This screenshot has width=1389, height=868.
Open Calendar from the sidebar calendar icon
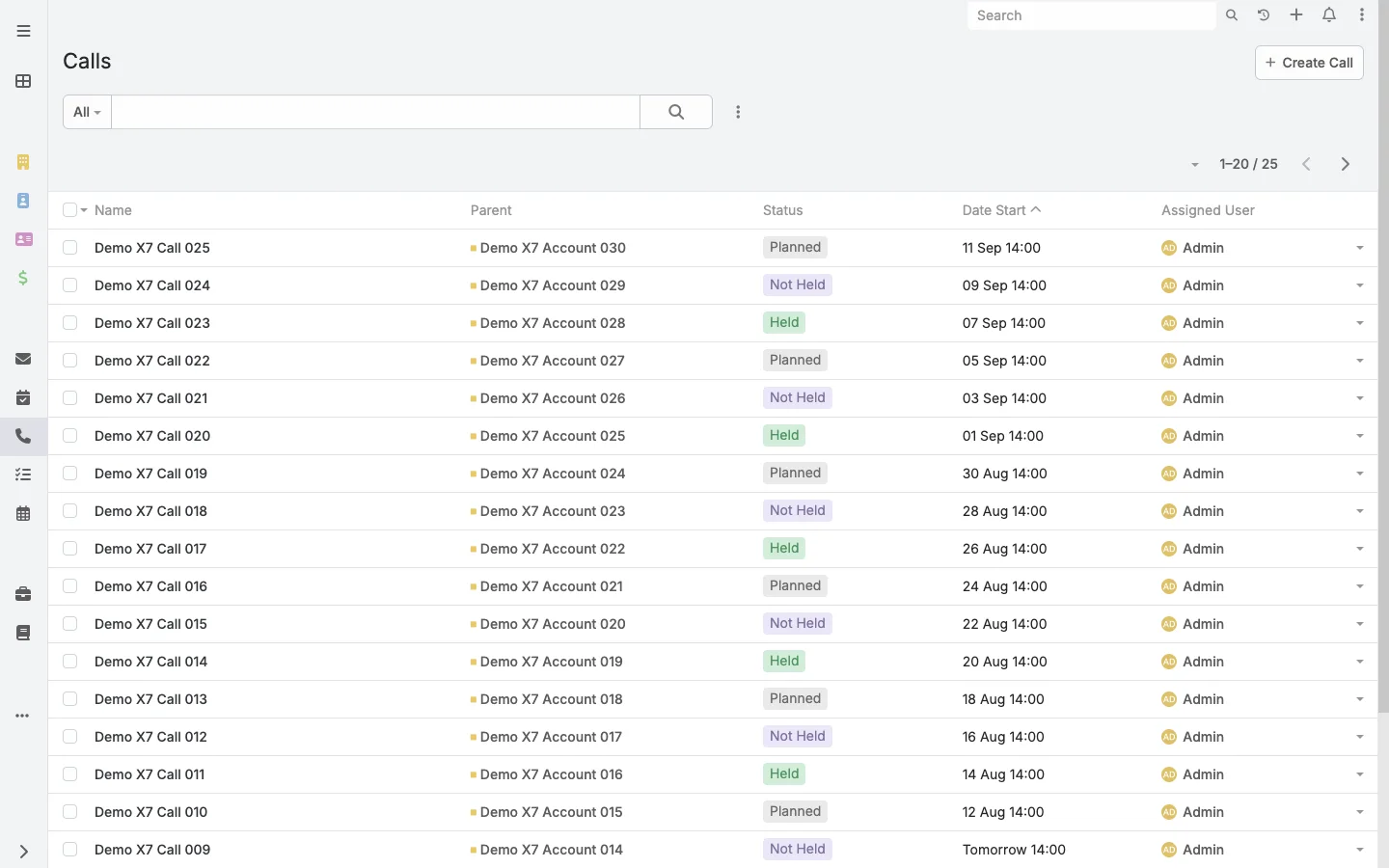[23, 513]
